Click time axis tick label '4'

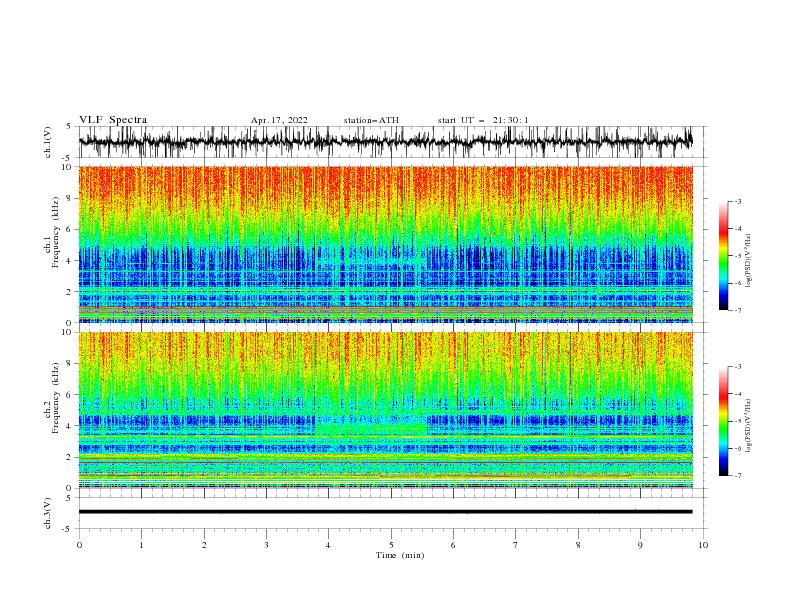(x=328, y=545)
